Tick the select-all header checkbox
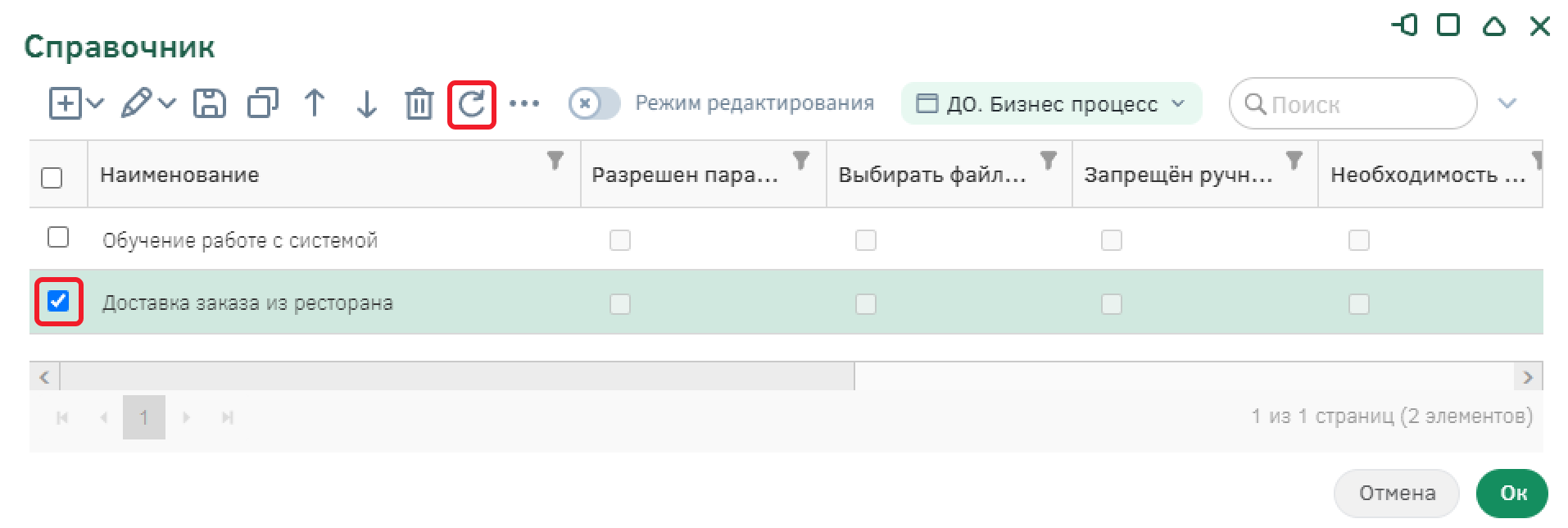 pos(52,178)
